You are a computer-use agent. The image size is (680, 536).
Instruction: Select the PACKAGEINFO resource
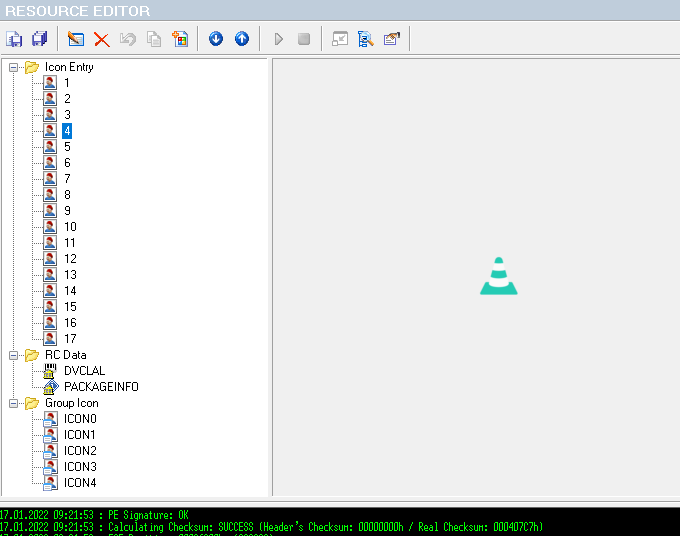[101, 387]
